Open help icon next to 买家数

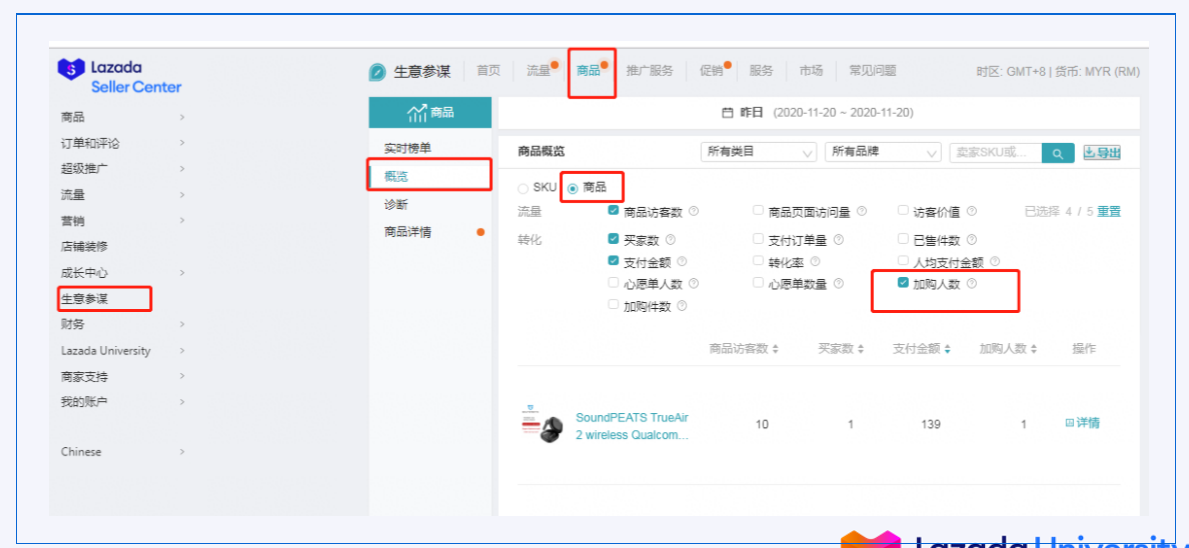pos(670,240)
